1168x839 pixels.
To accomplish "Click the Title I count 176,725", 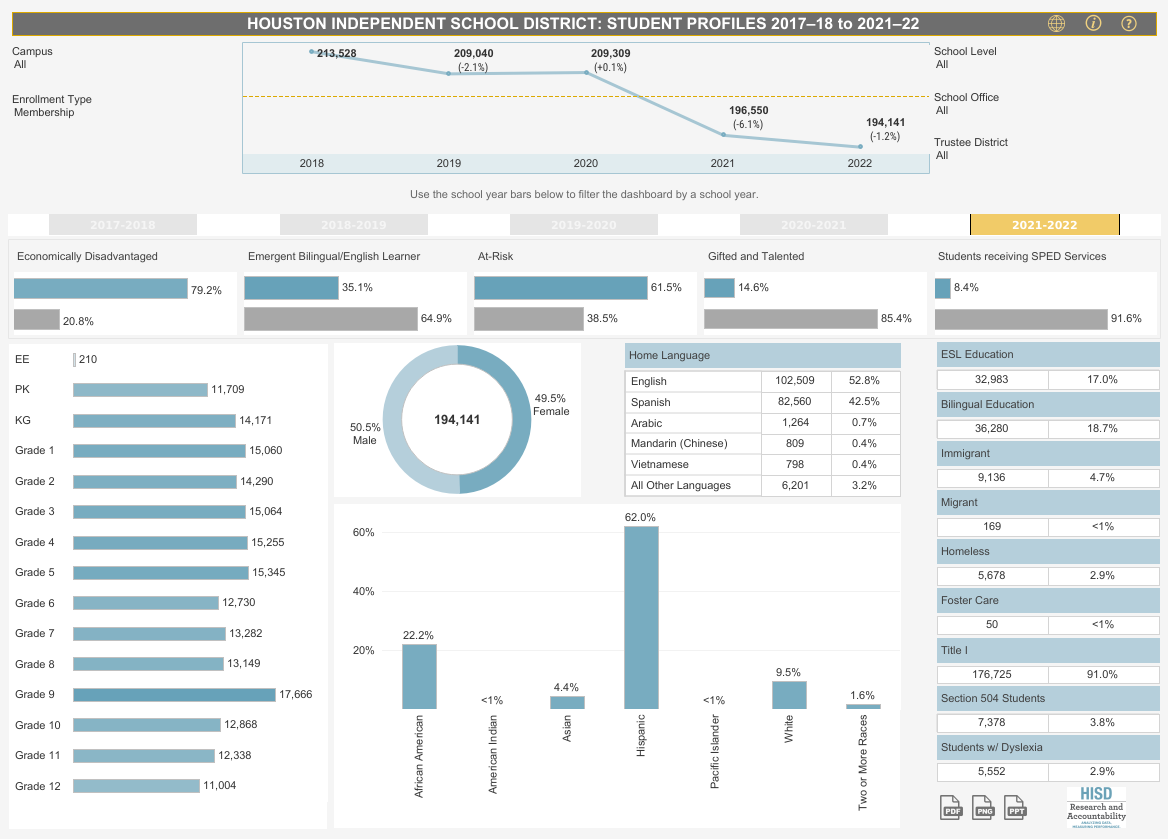I will (x=991, y=674).
